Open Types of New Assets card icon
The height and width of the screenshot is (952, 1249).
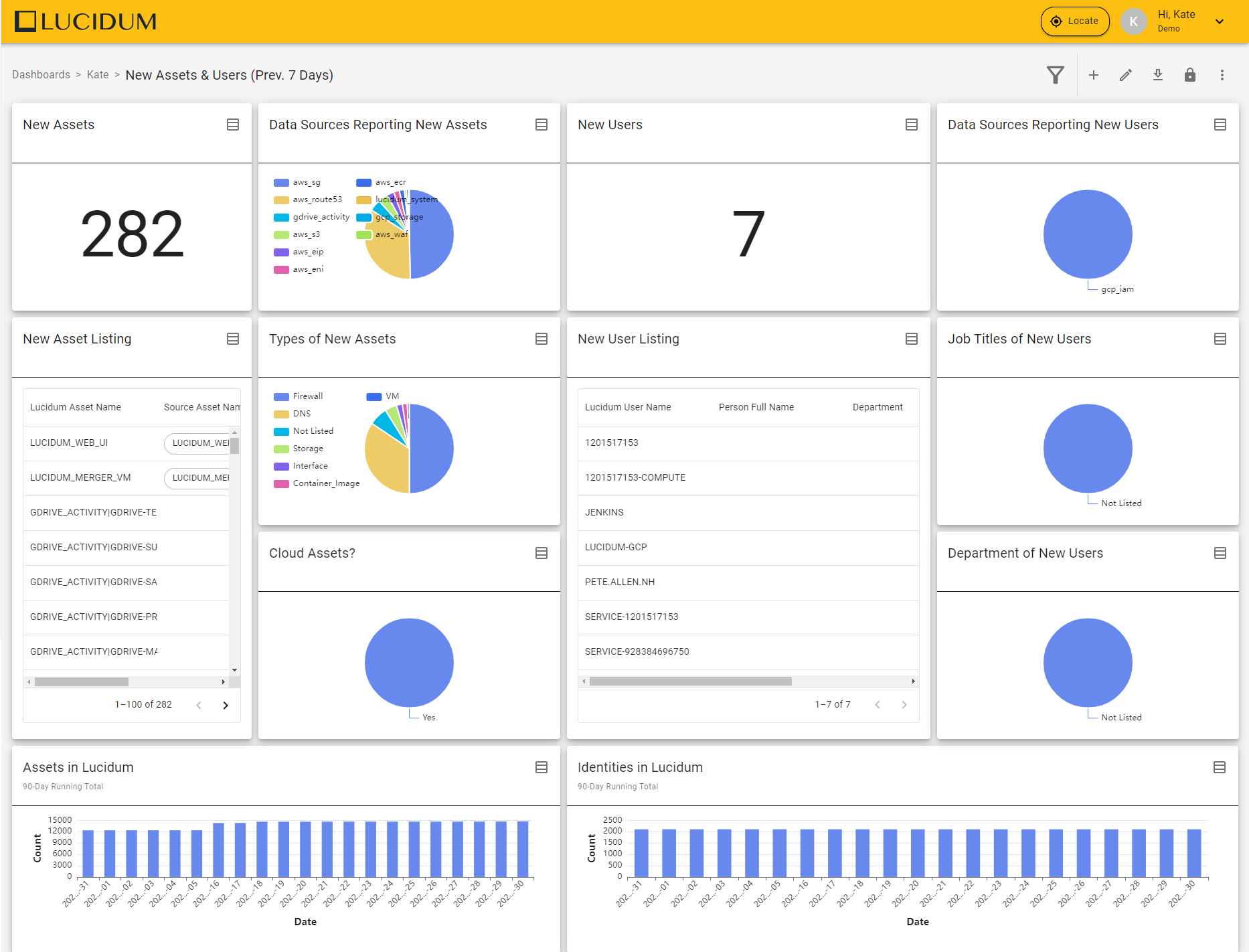(x=542, y=339)
